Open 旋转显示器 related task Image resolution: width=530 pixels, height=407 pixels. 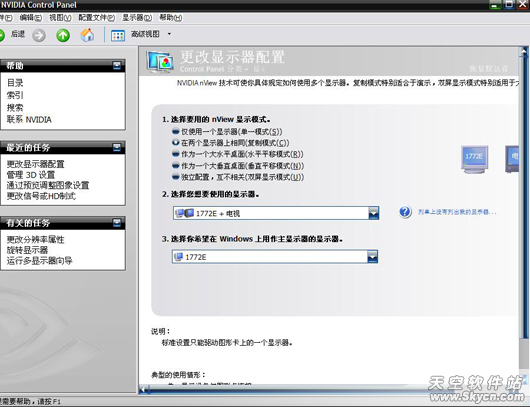tap(27, 250)
